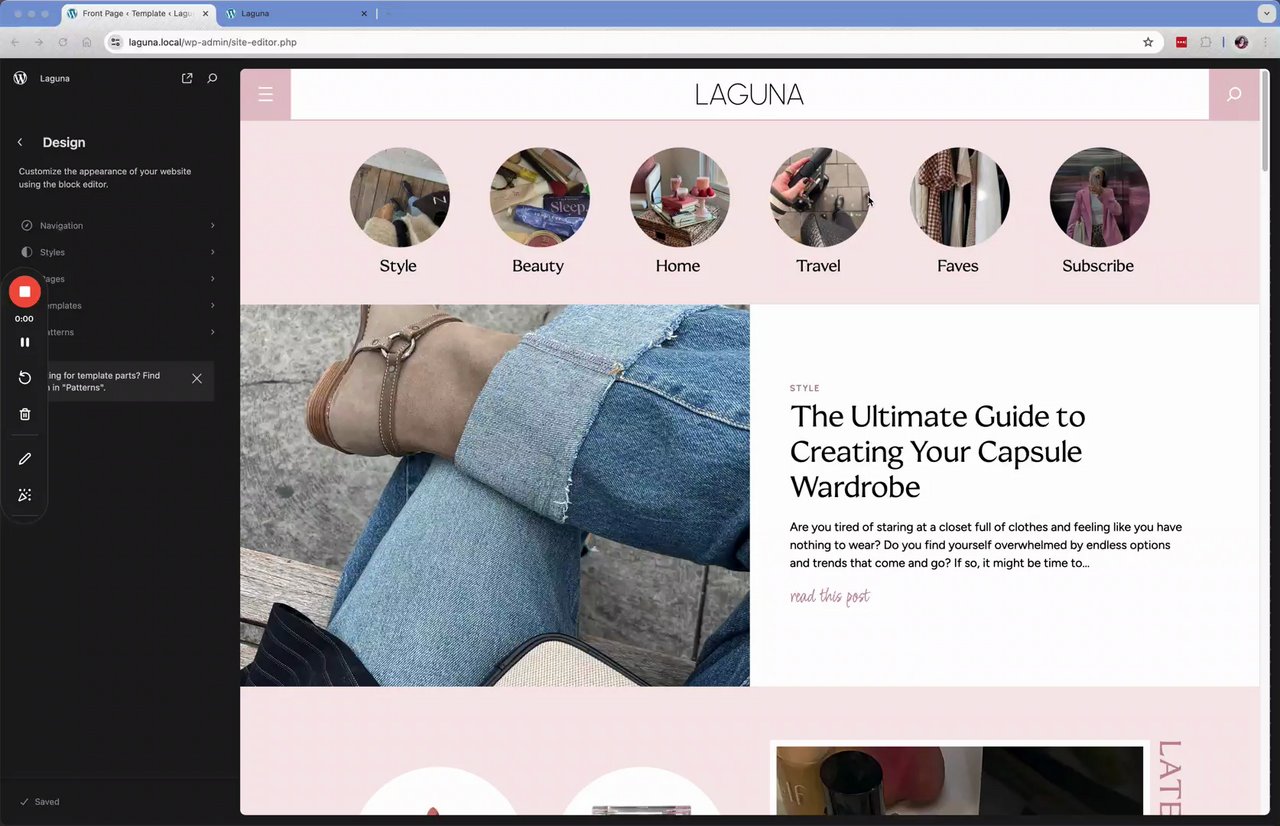Expand the Templates section chevron
This screenshot has width=1280, height=826.
pyautogui.click(x=213, y=305)
